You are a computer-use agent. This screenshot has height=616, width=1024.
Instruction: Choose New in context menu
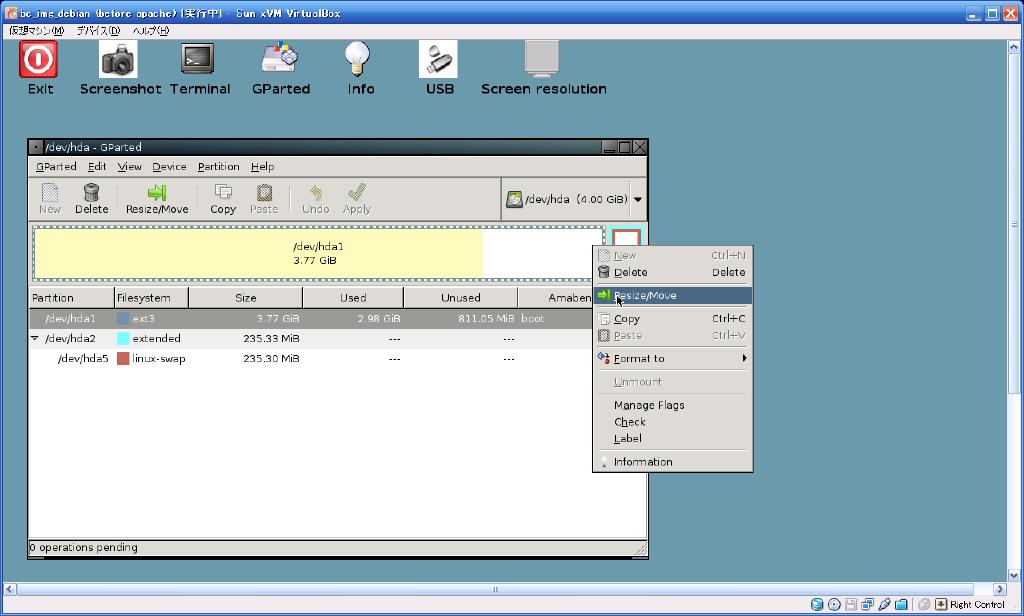(673, 255)
